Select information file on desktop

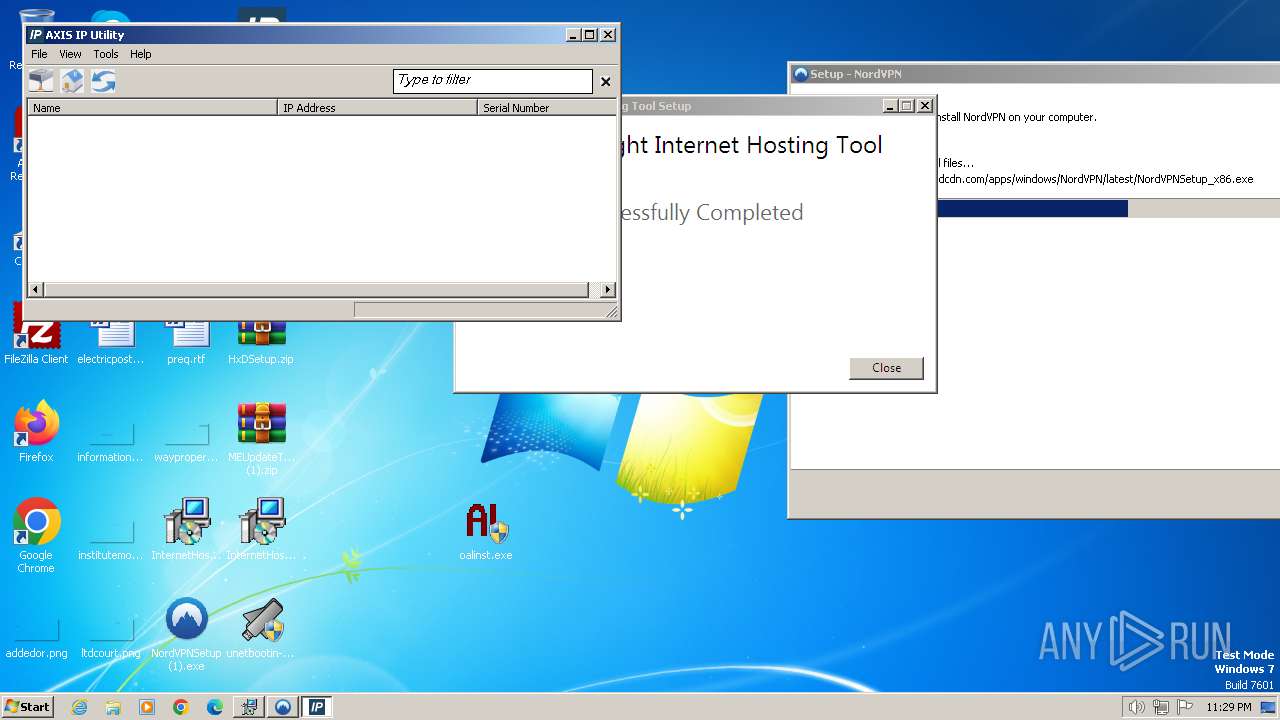(111, 441)
